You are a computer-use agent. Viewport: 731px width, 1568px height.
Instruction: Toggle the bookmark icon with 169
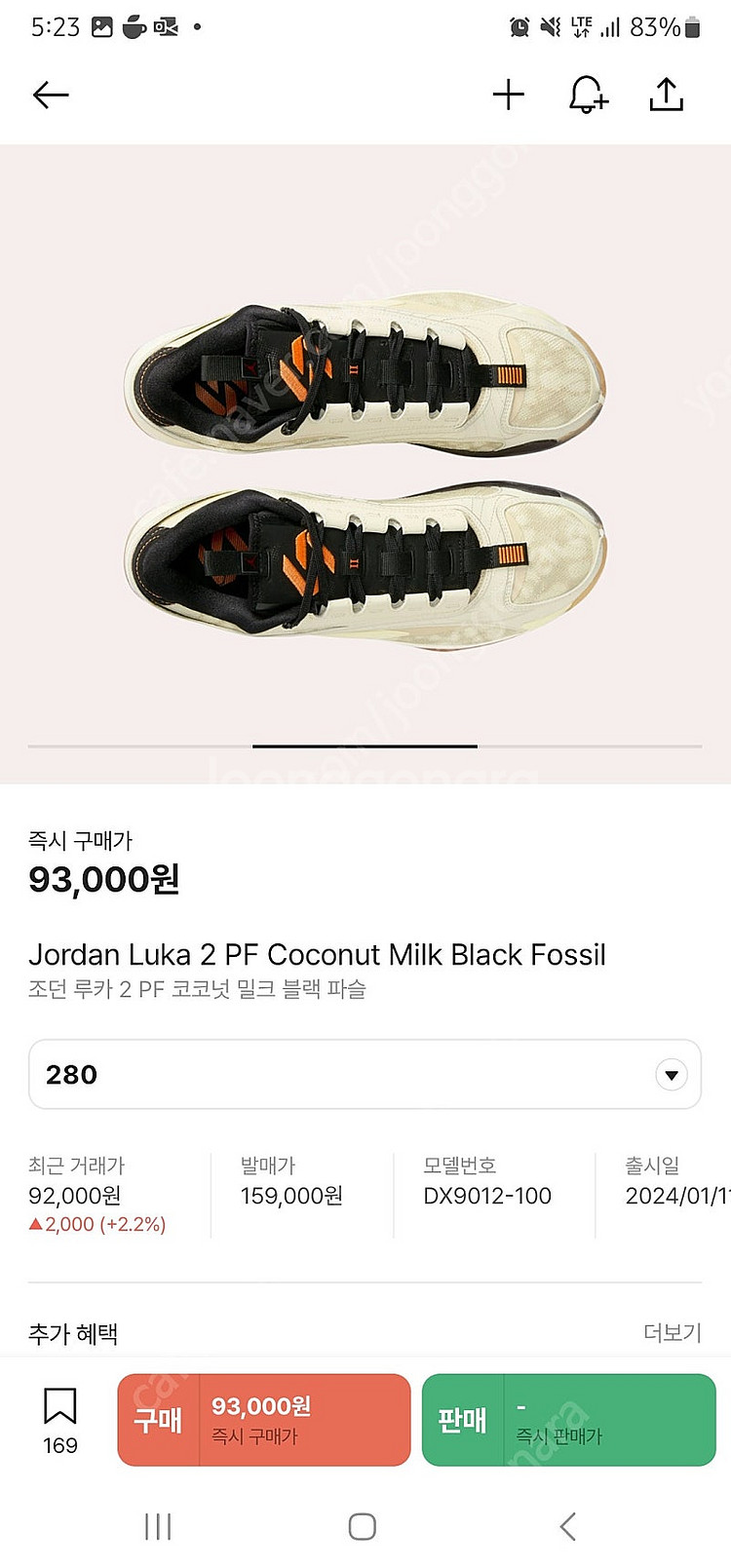click(x=60, y=1421)
